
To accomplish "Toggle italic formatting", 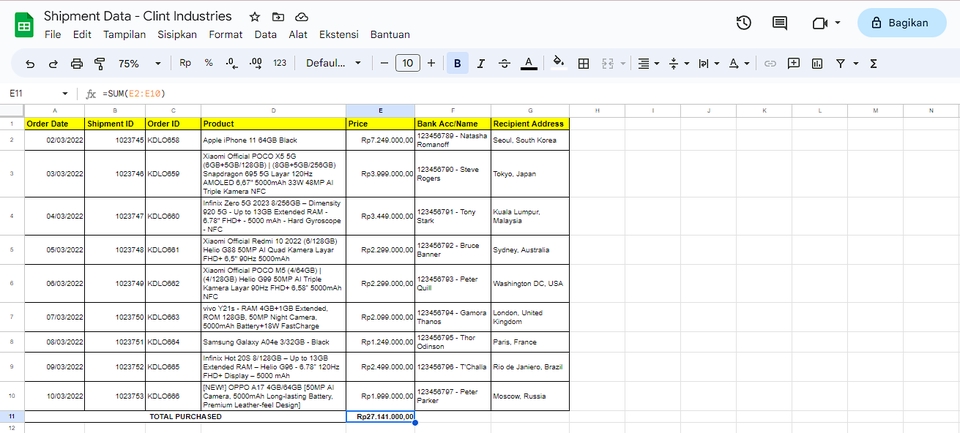I will (x=481, y=63).
